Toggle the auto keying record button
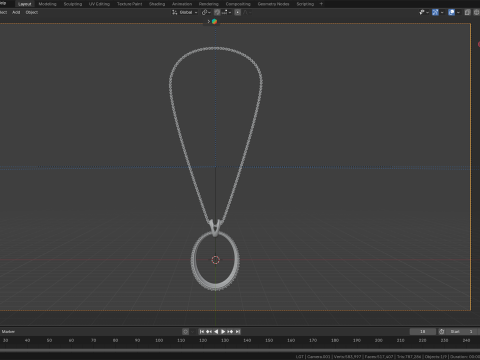480x360 pixels. click(x=185, y=331)
